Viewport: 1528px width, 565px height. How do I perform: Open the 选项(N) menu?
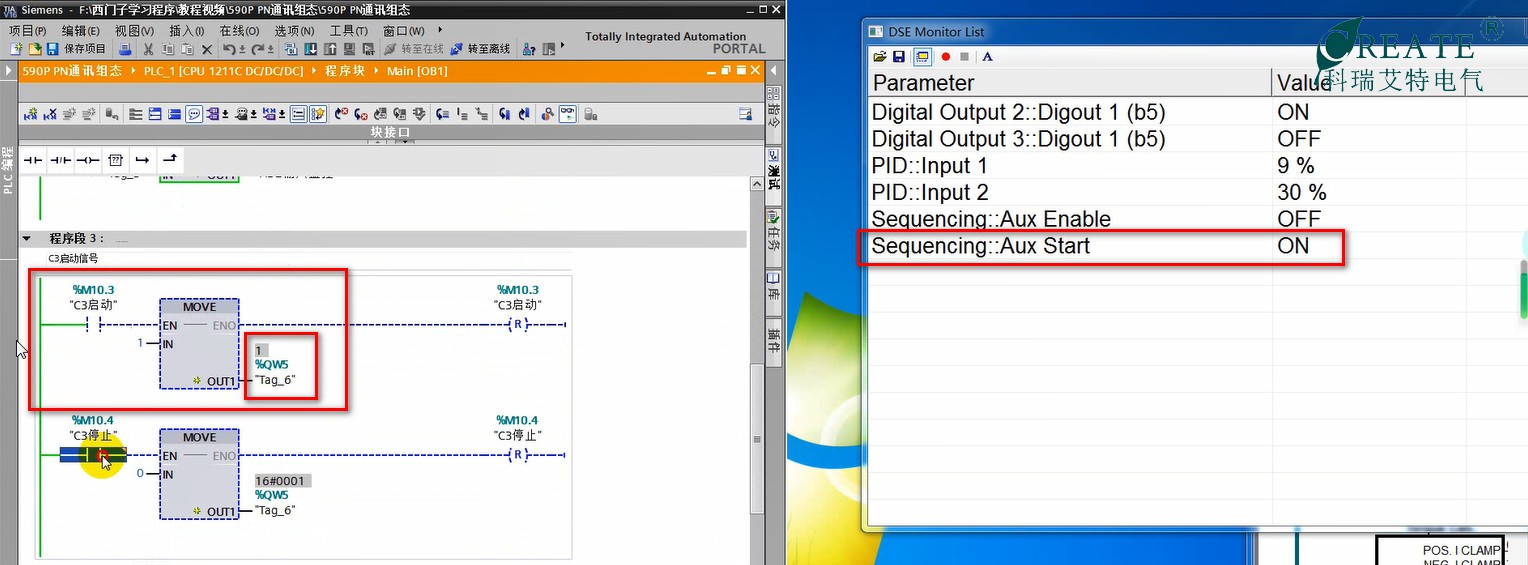point(294,30)
